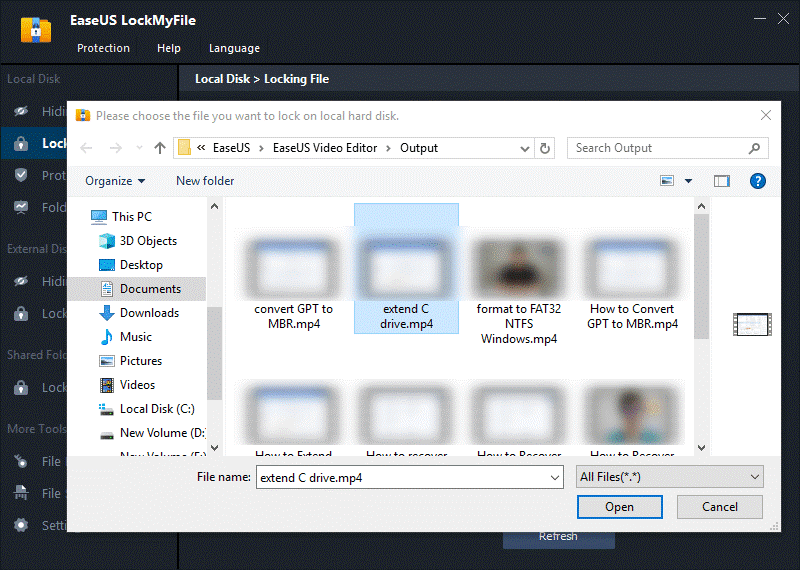
Task: Click the Open button
Action: click(619, 507)
